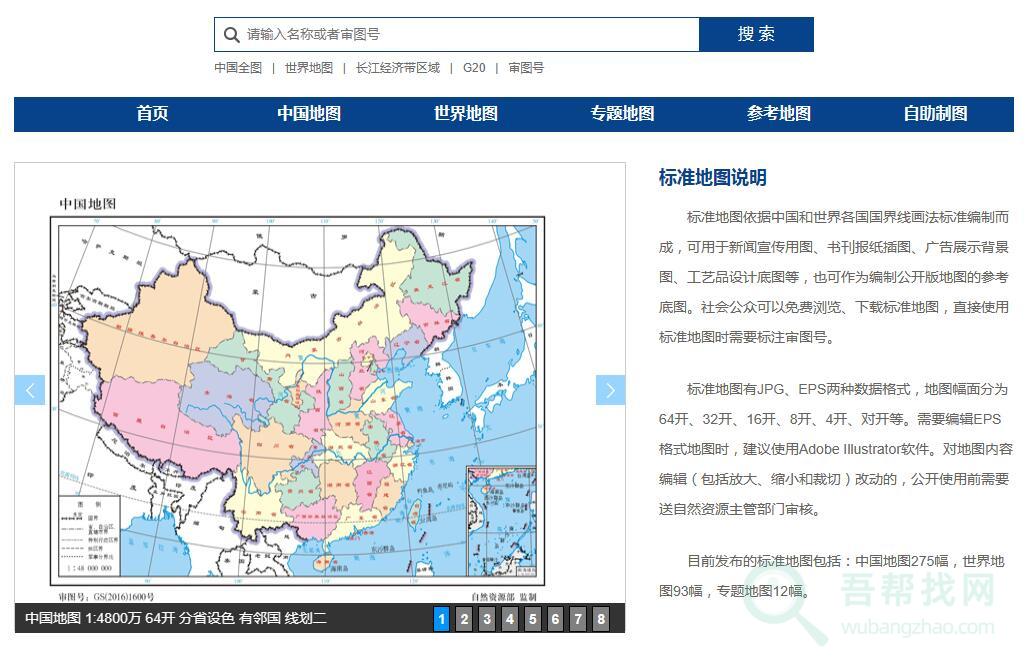This screenshot has width=1026, height=664.
Task: Select slide 5 in the carousel pager
Action: coord(532,619)
